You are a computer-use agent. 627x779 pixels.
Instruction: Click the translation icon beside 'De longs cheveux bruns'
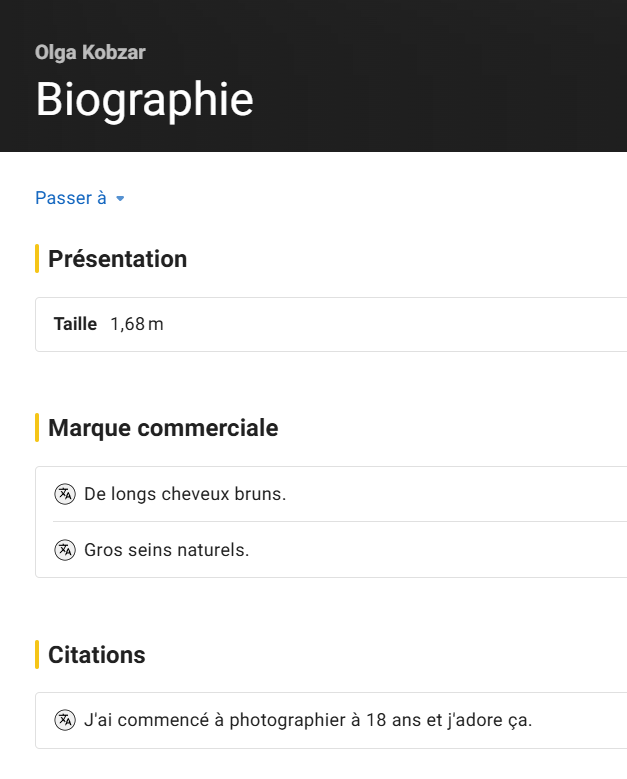pos(65,494)
